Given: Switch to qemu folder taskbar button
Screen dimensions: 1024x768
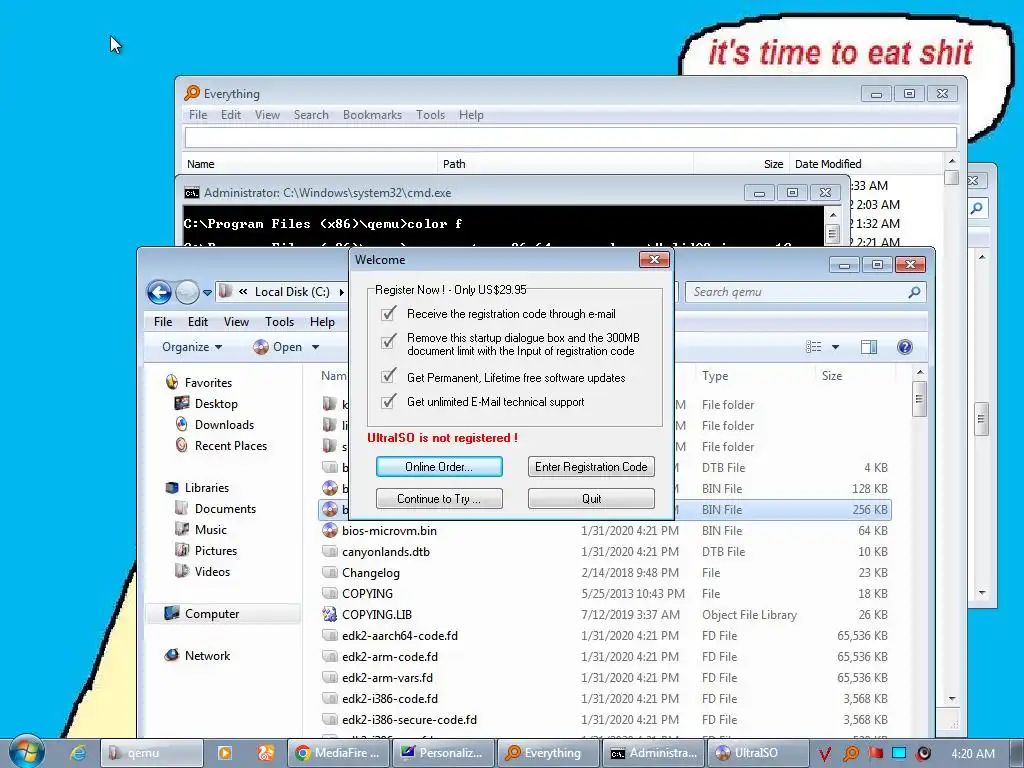Looking at the screenshot, I should click(x=152, y=753).
